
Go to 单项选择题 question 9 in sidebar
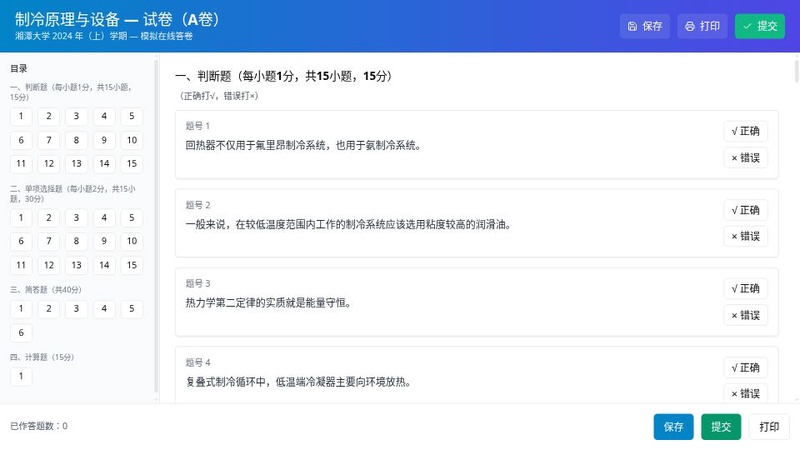pos(104,241)
